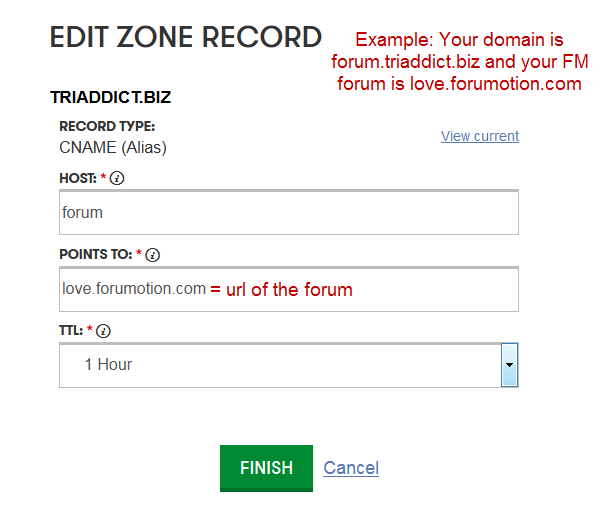The image size is (599, 531).
Task: Click the CNAME (Alias) record type text
Action: (113, 147)
